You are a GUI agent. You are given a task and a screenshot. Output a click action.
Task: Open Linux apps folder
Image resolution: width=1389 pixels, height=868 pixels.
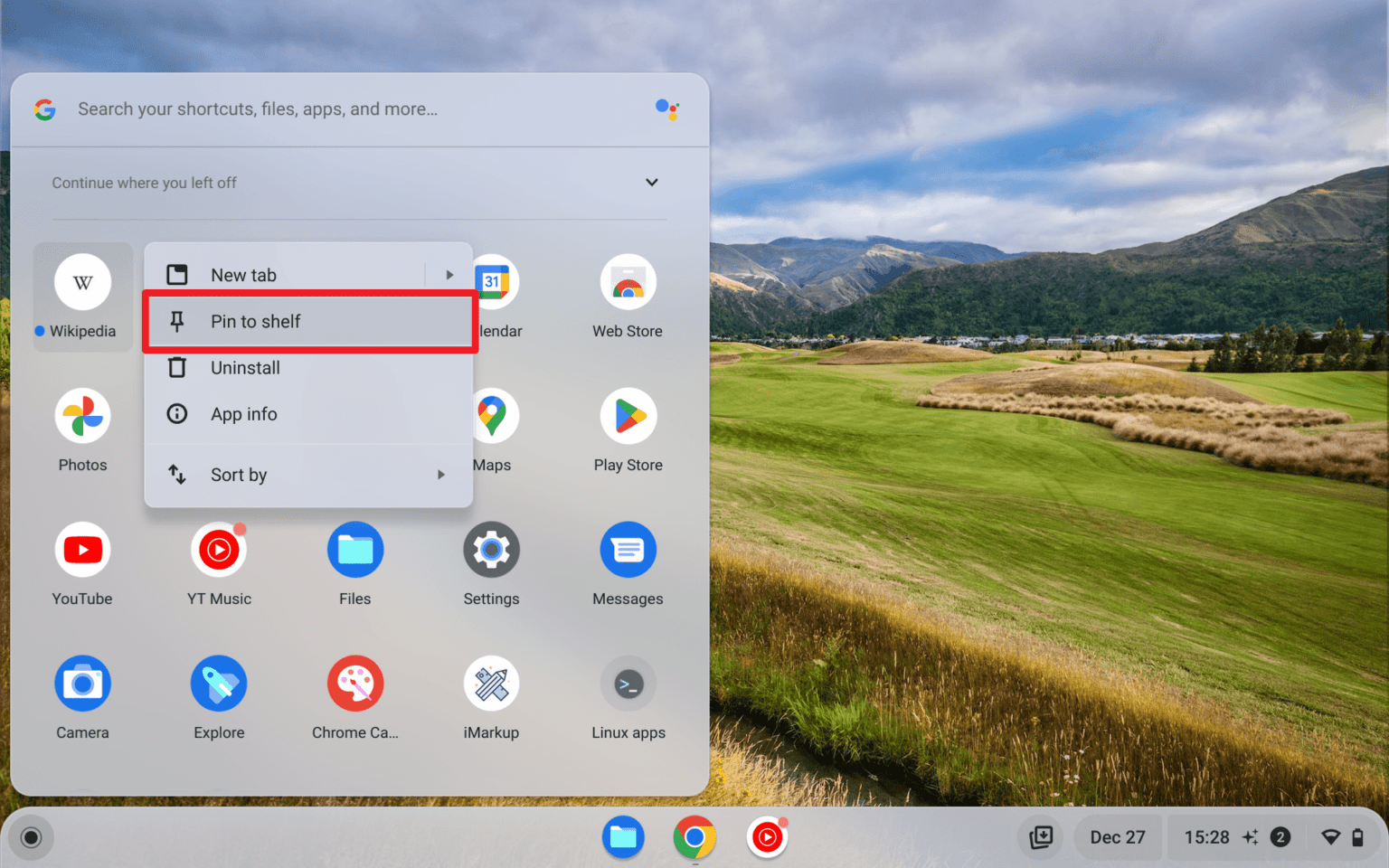coord(628,683)
